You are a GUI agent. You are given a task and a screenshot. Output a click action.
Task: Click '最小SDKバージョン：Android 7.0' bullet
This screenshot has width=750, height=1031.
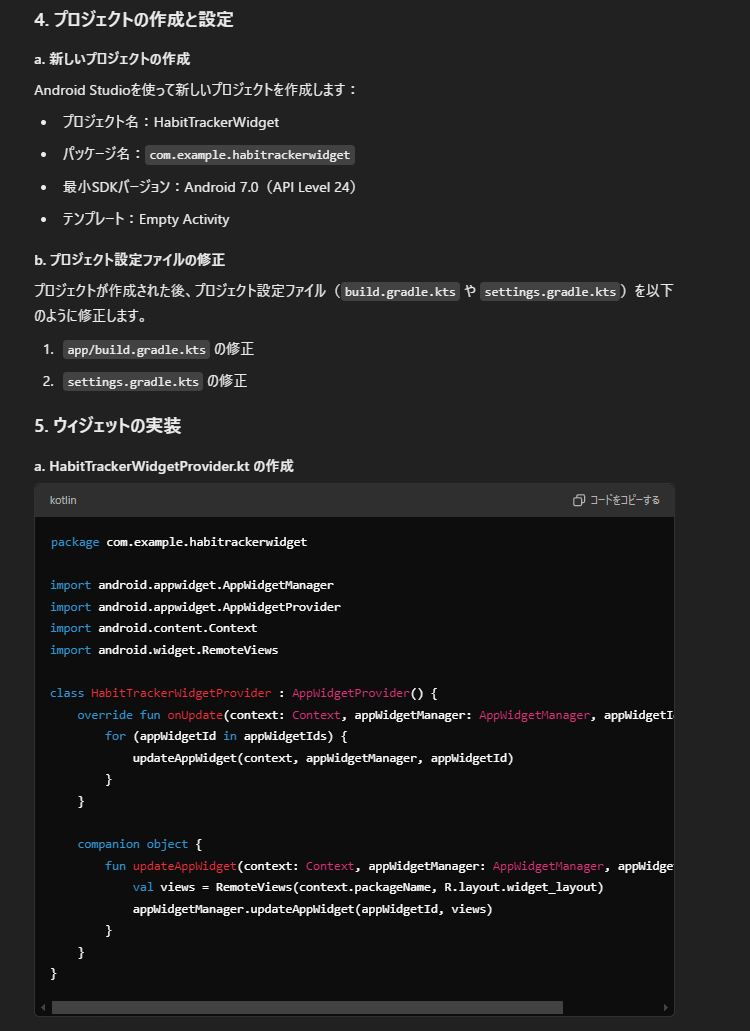tap(209, 187)
